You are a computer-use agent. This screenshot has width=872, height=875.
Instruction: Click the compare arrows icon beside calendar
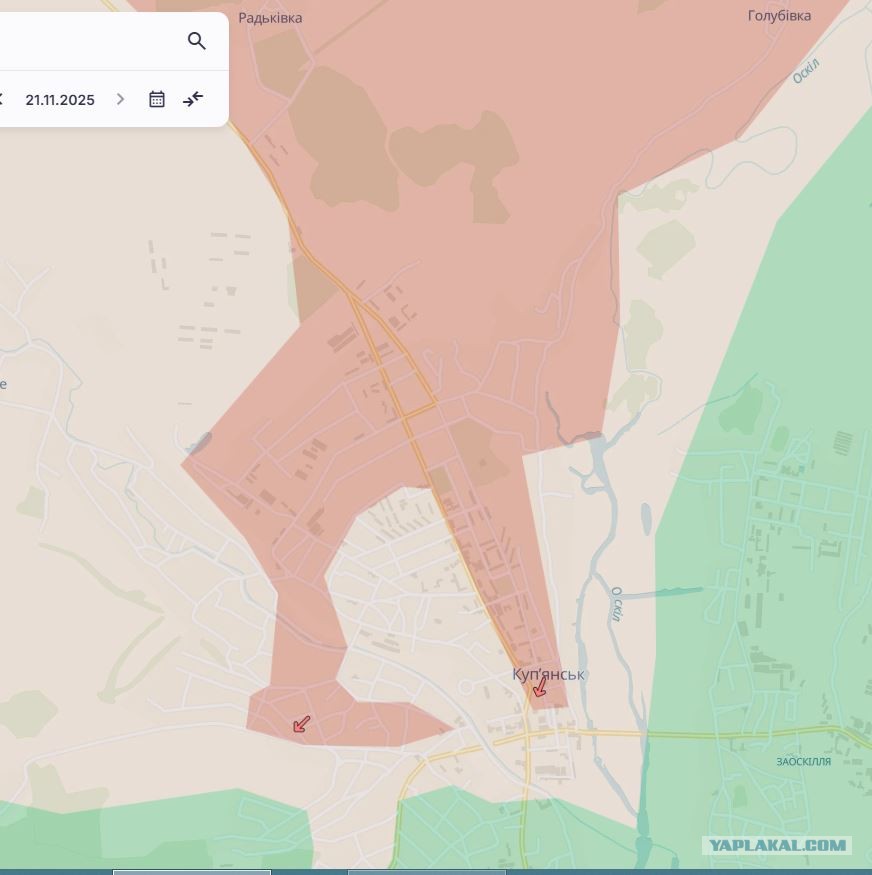pyautogui.click(x=193, y=99)
